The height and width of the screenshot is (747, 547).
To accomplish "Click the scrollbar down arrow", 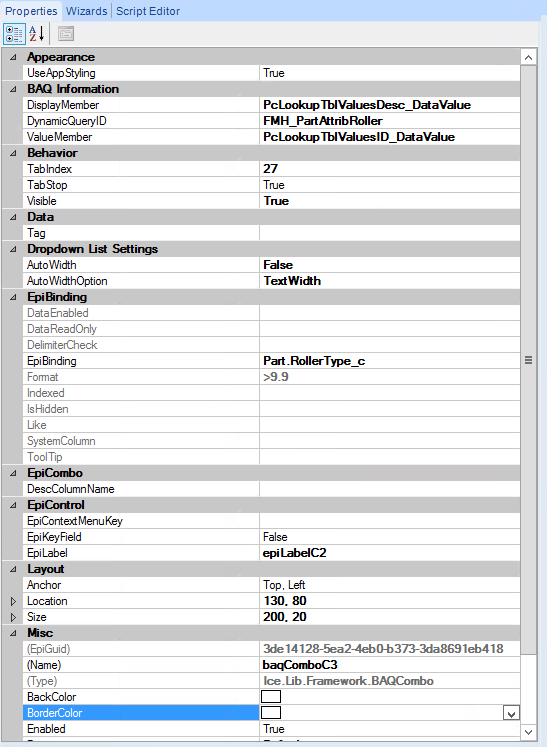I will click(528, 732).
